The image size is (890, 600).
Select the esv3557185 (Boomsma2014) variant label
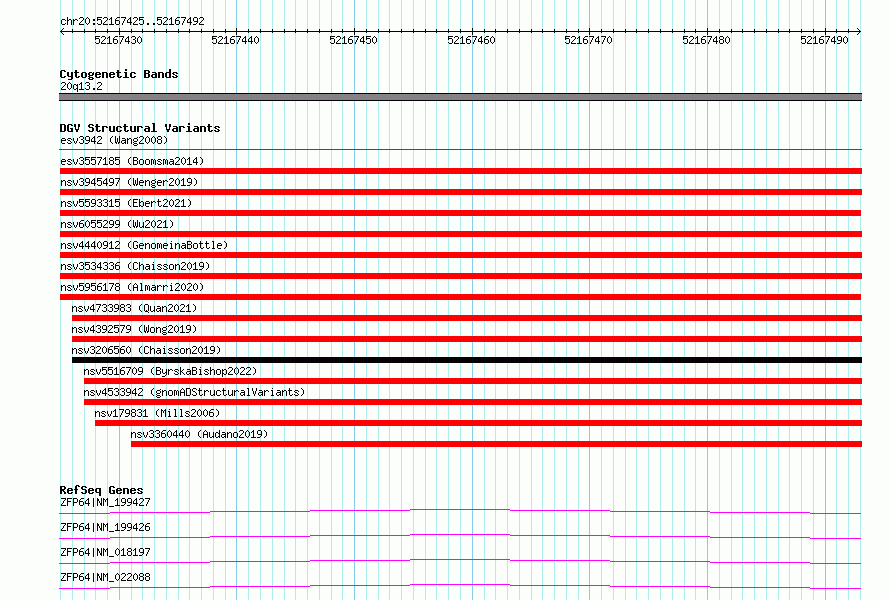click(132, 161)
